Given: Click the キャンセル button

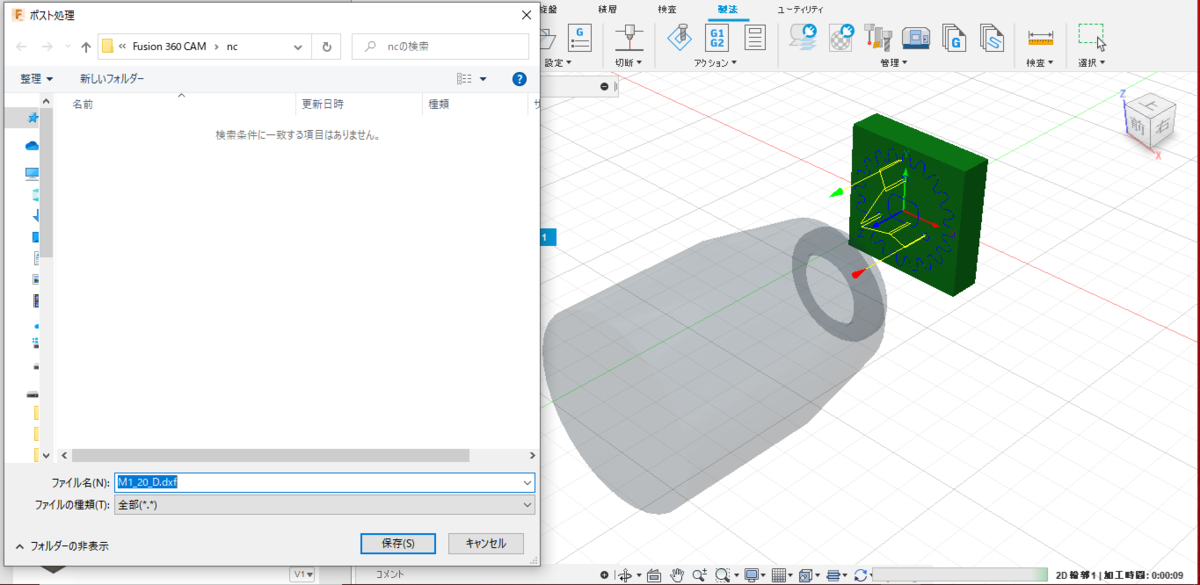Looking at the screenshot, I should pyautogui.click(x=486, y=543).
